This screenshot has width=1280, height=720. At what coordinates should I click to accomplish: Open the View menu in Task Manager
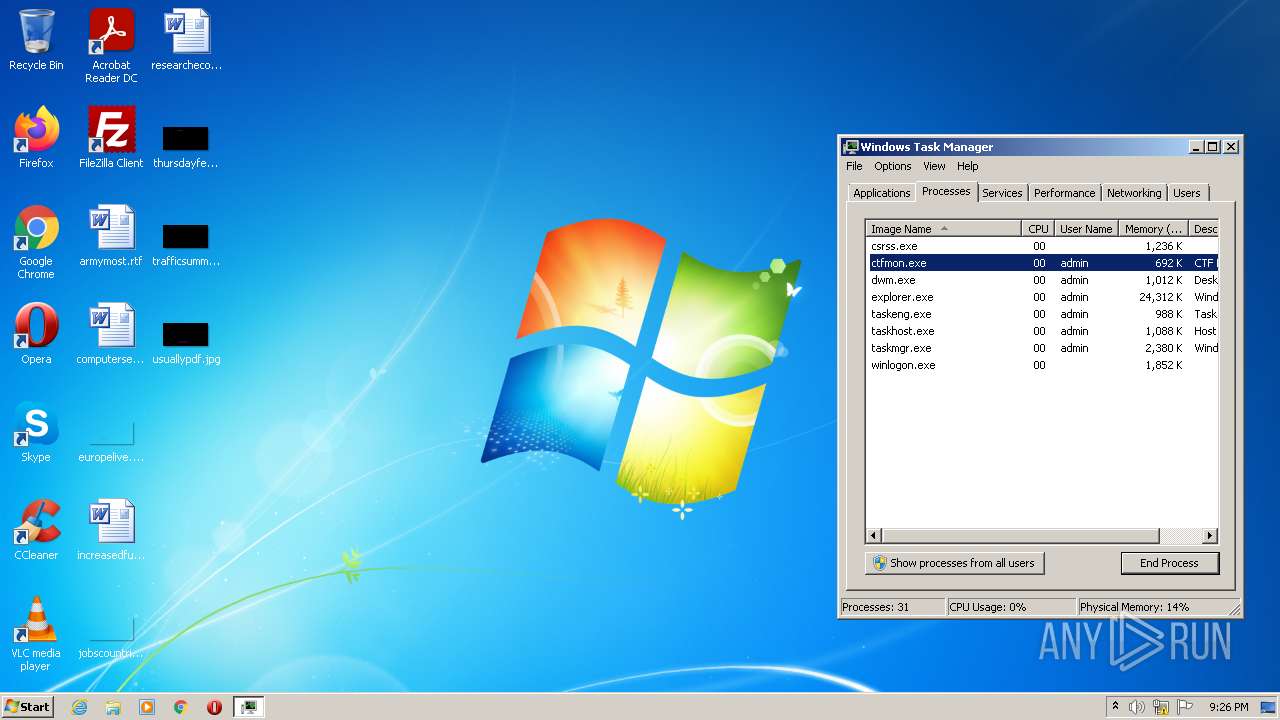click(934, 166)
